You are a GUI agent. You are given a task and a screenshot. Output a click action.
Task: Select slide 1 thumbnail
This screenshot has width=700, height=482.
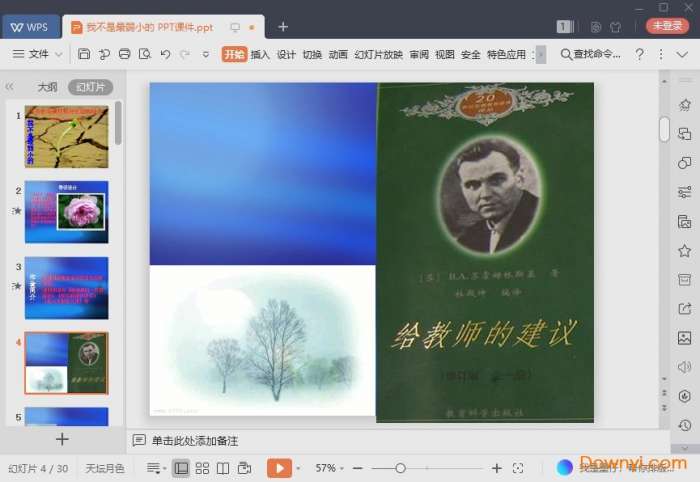pos(67,137)
